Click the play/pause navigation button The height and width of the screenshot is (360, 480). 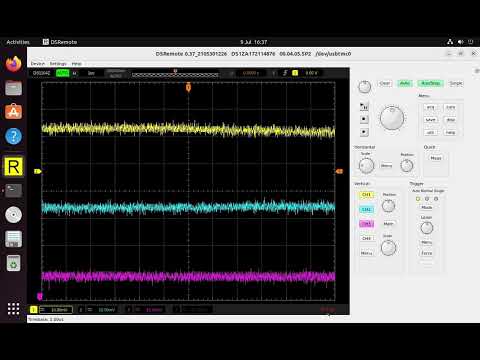(x=364, y=106)
